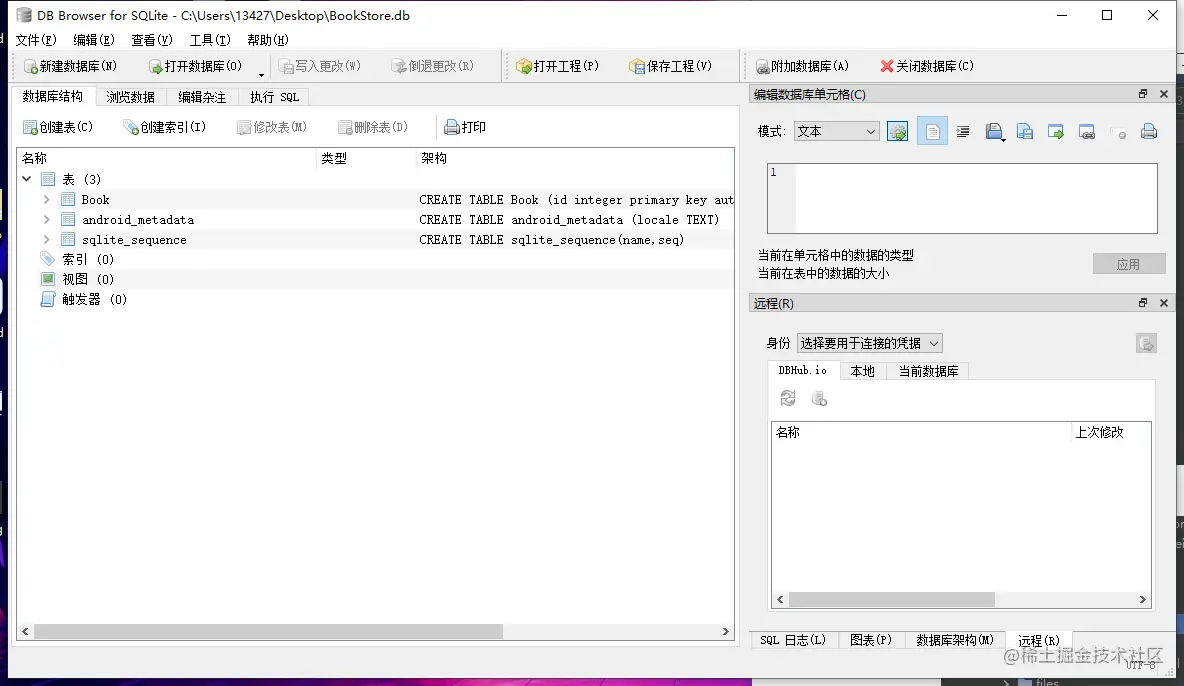Select the sqlite_sequence table row
The height and width of the screenshot is (686, 1184).
[x=375, y=239]
